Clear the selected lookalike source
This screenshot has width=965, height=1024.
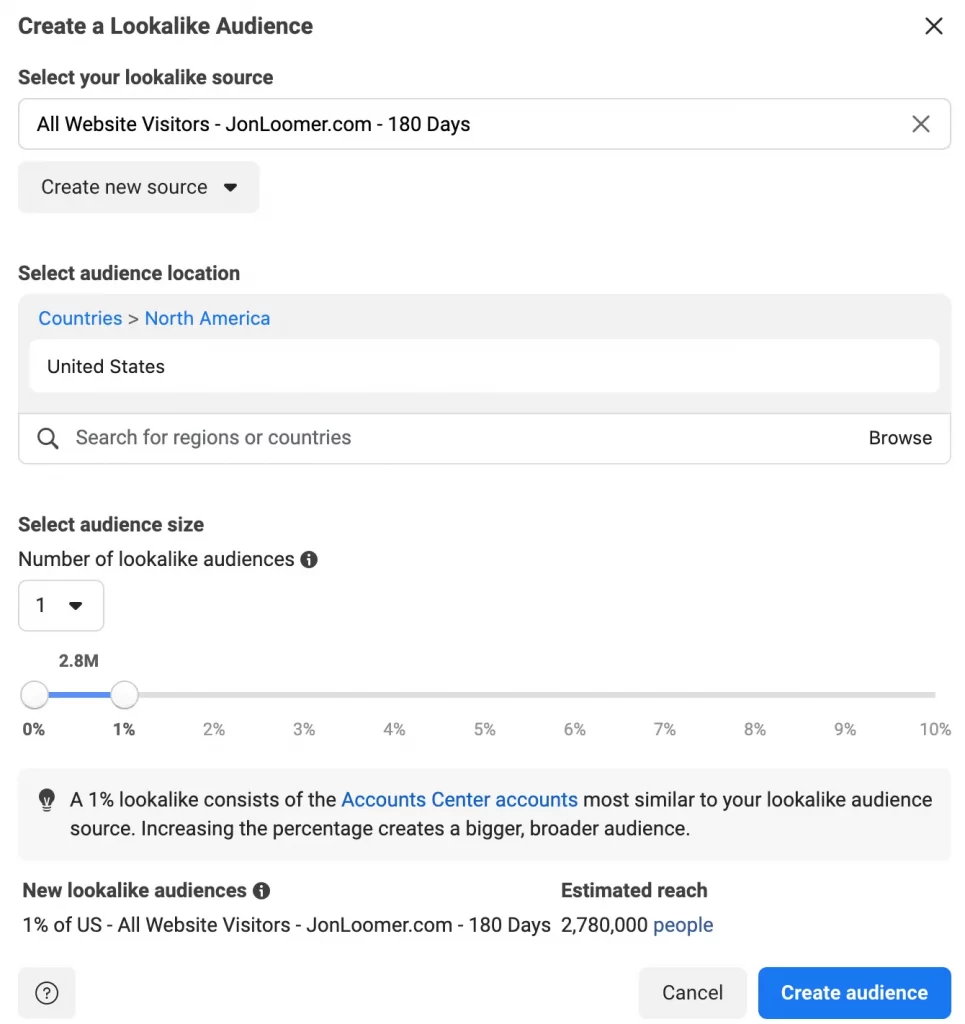click(920, 124)
